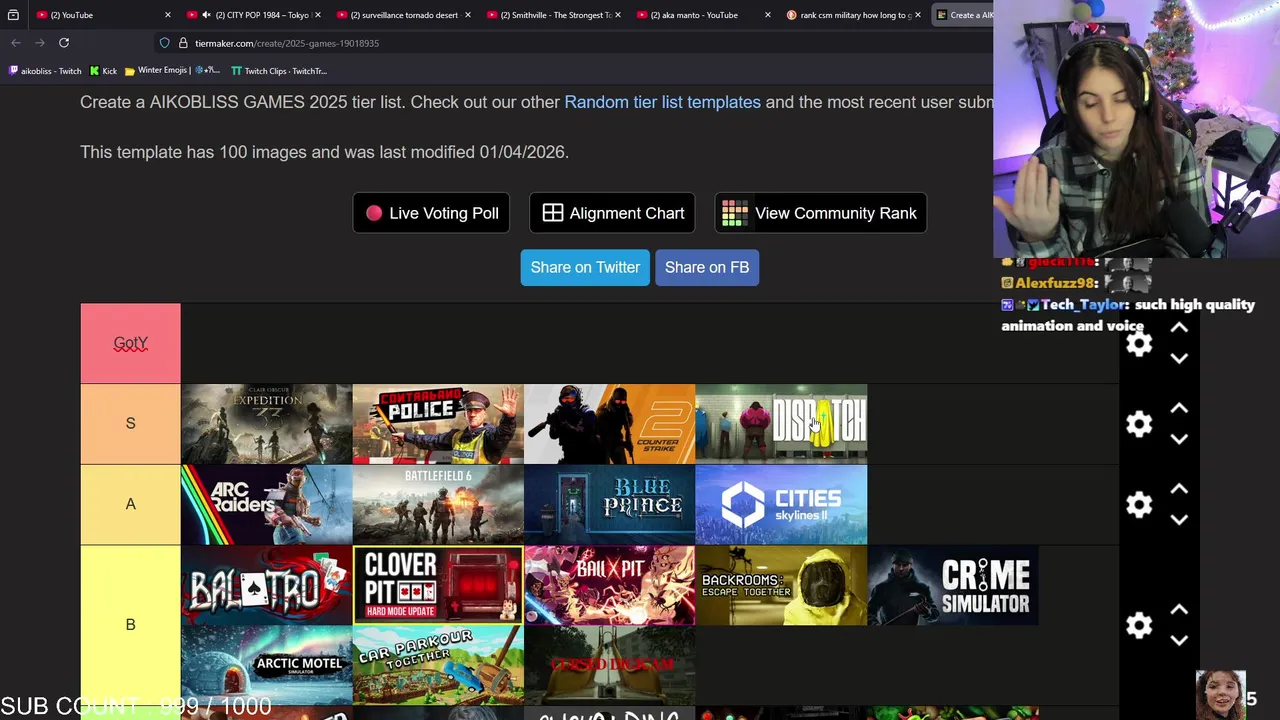Click Tech_Taylor username in stream chat
Screen dimensions: 1280x720
1085,305
